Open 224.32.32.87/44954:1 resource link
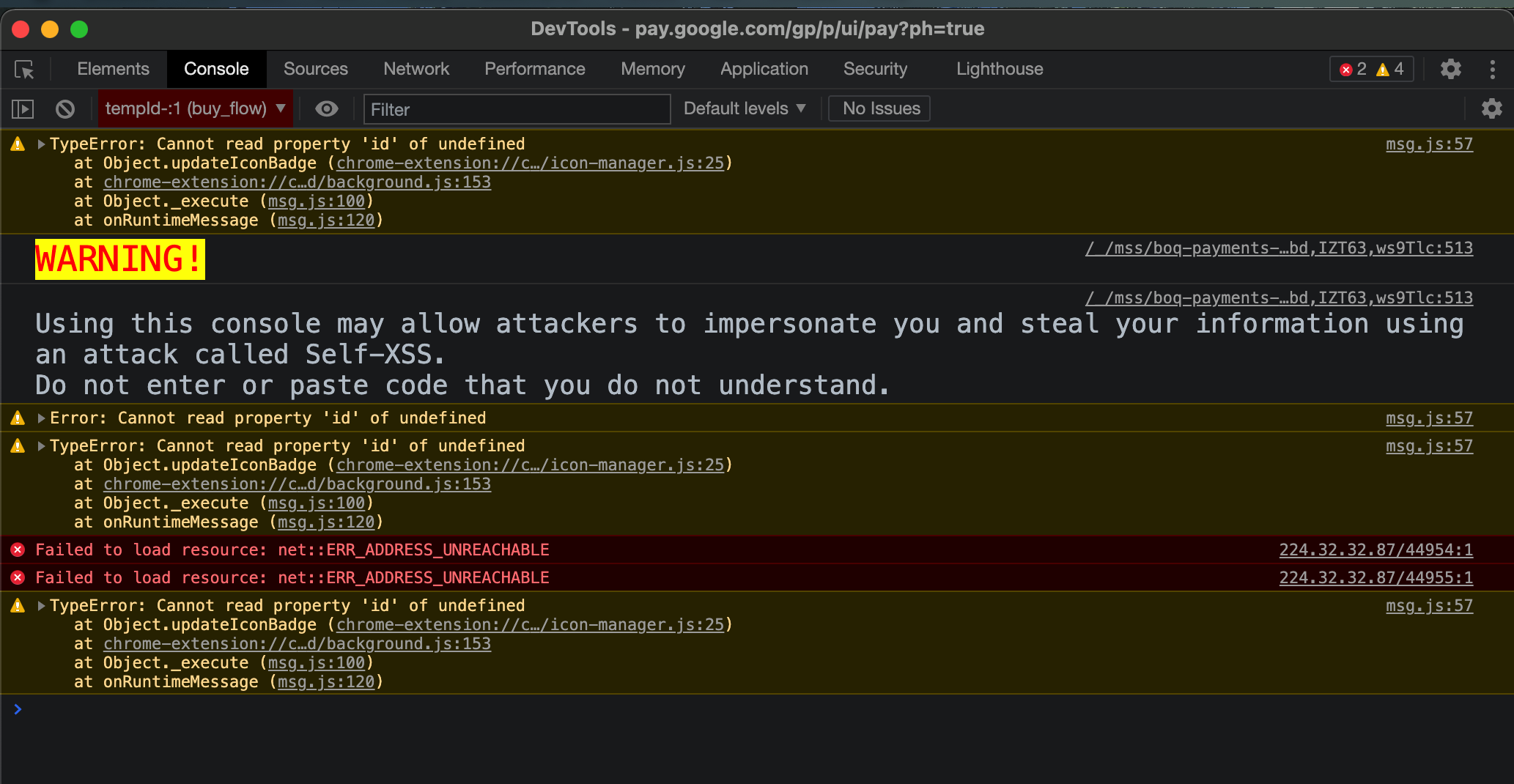1514x784 pixels. [1375, 550]
